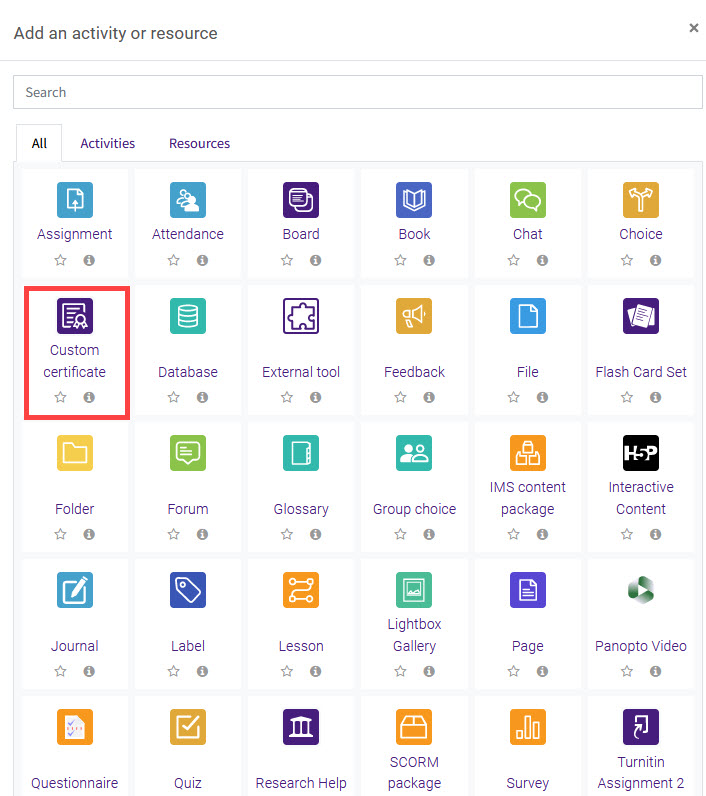Choose the Lesson activity icon
Viewport: 706px width, 796px height.
click(x=301, y=590)
